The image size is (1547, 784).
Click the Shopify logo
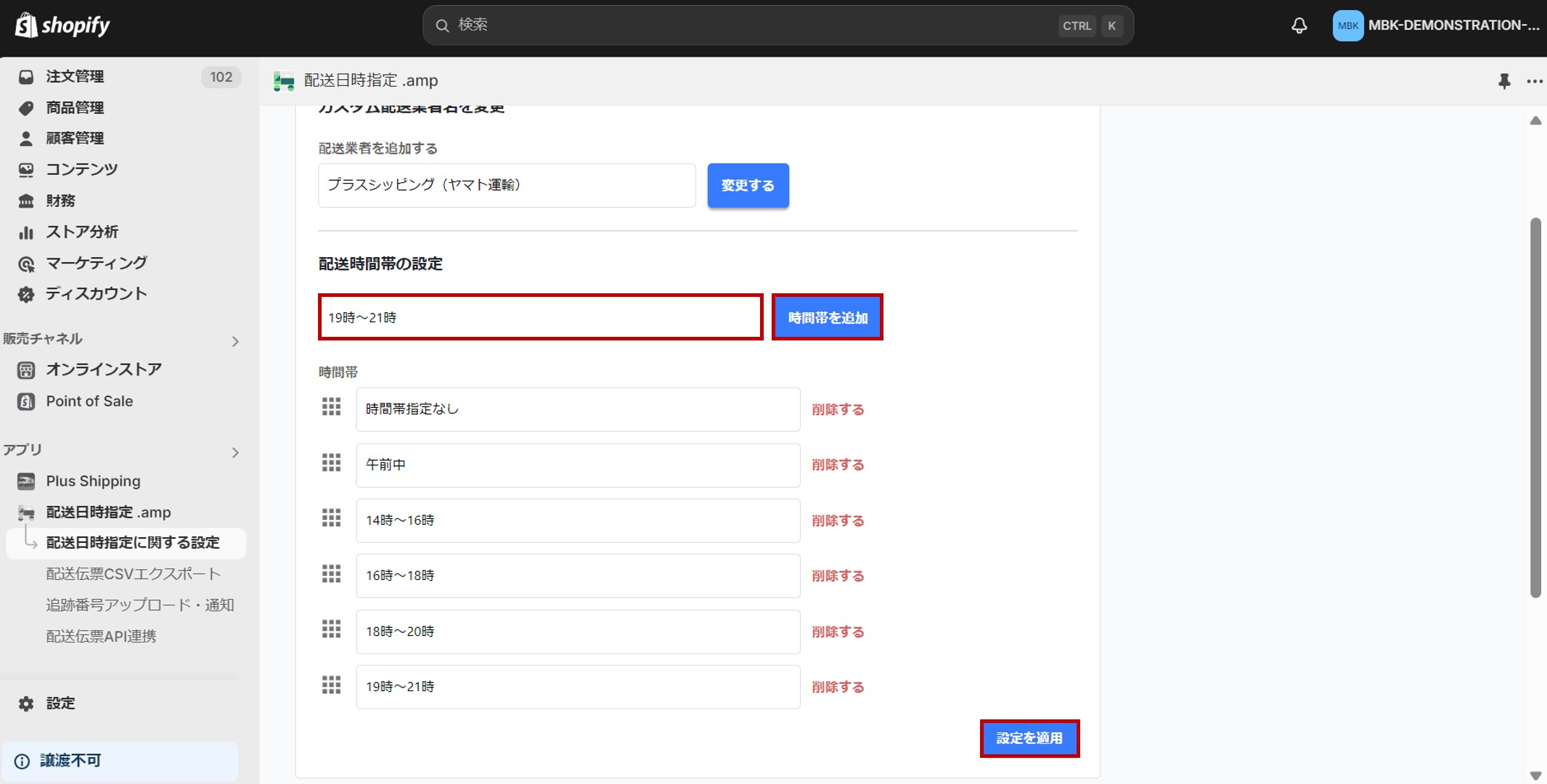(62, 25)
